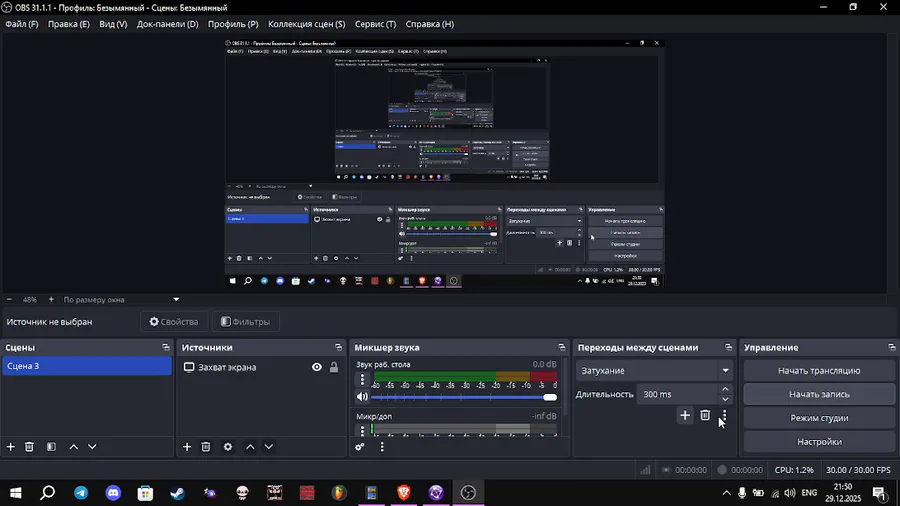Open the Вид (V) menu
Screen dimensions: 900x506
click(x=113, y=24)
